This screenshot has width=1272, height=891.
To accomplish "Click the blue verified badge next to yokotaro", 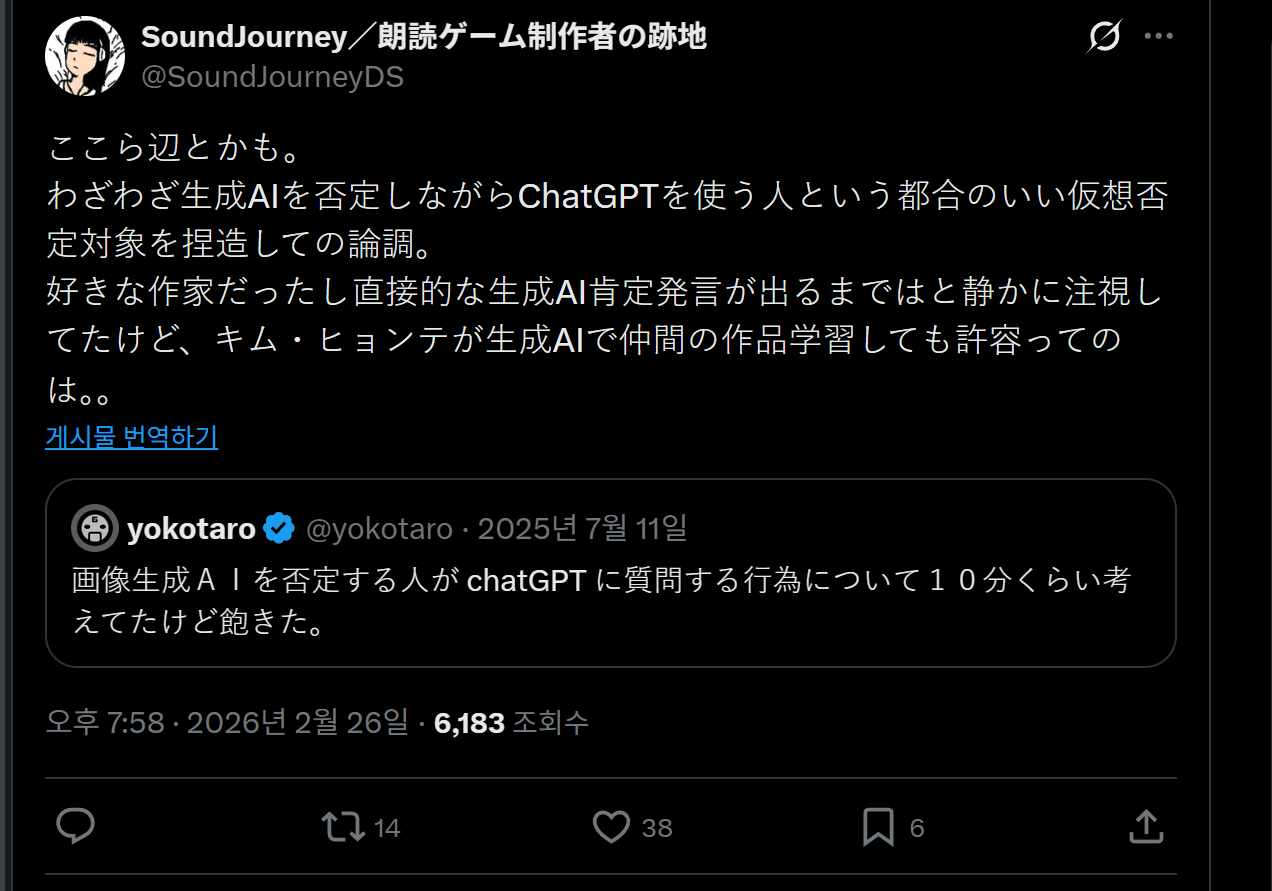I will point(279,529).
